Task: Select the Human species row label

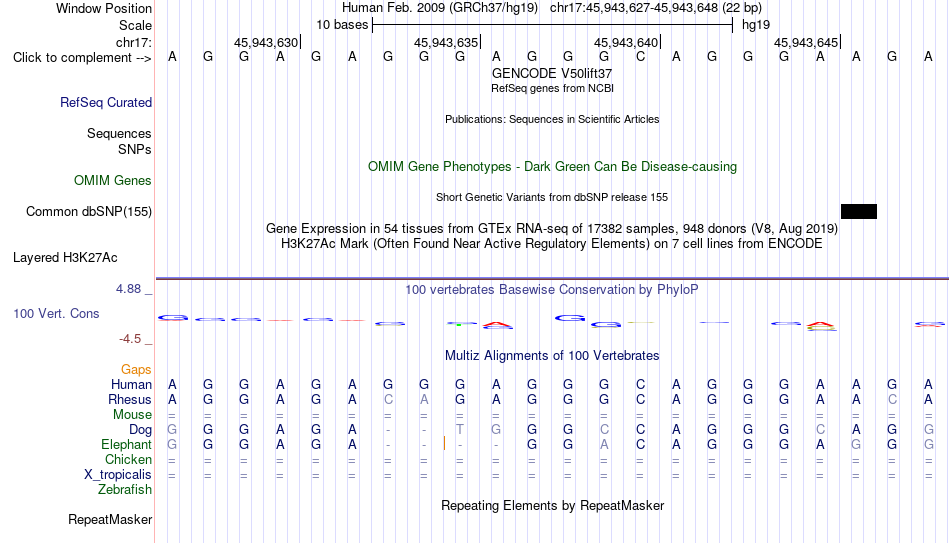Action: point(131,385)
